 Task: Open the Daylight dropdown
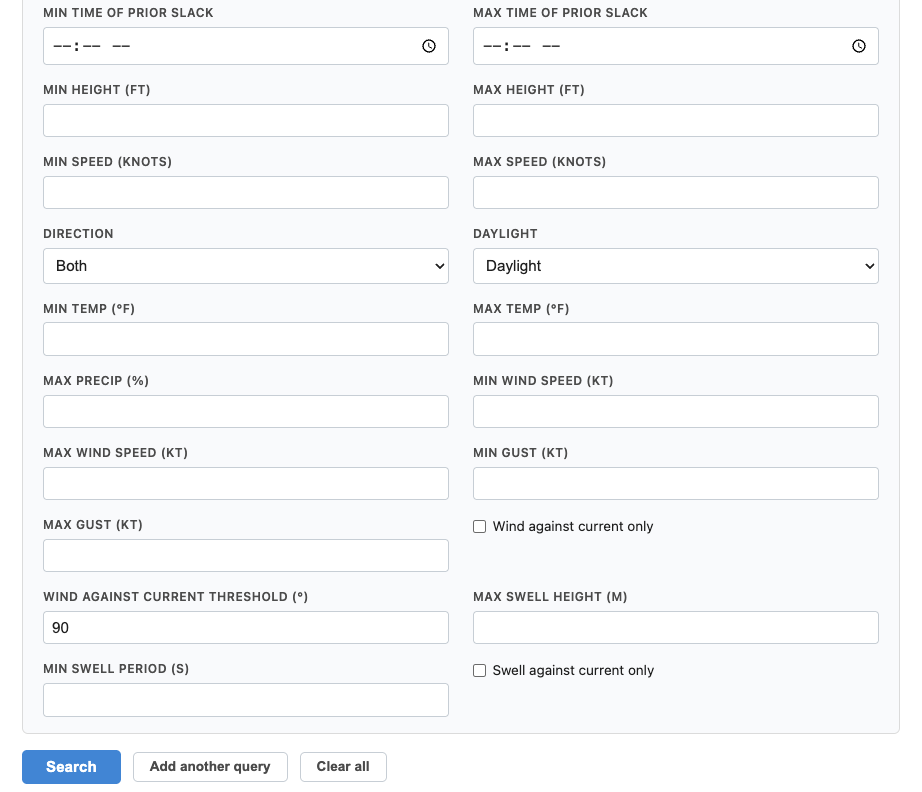tap(675, 265)
